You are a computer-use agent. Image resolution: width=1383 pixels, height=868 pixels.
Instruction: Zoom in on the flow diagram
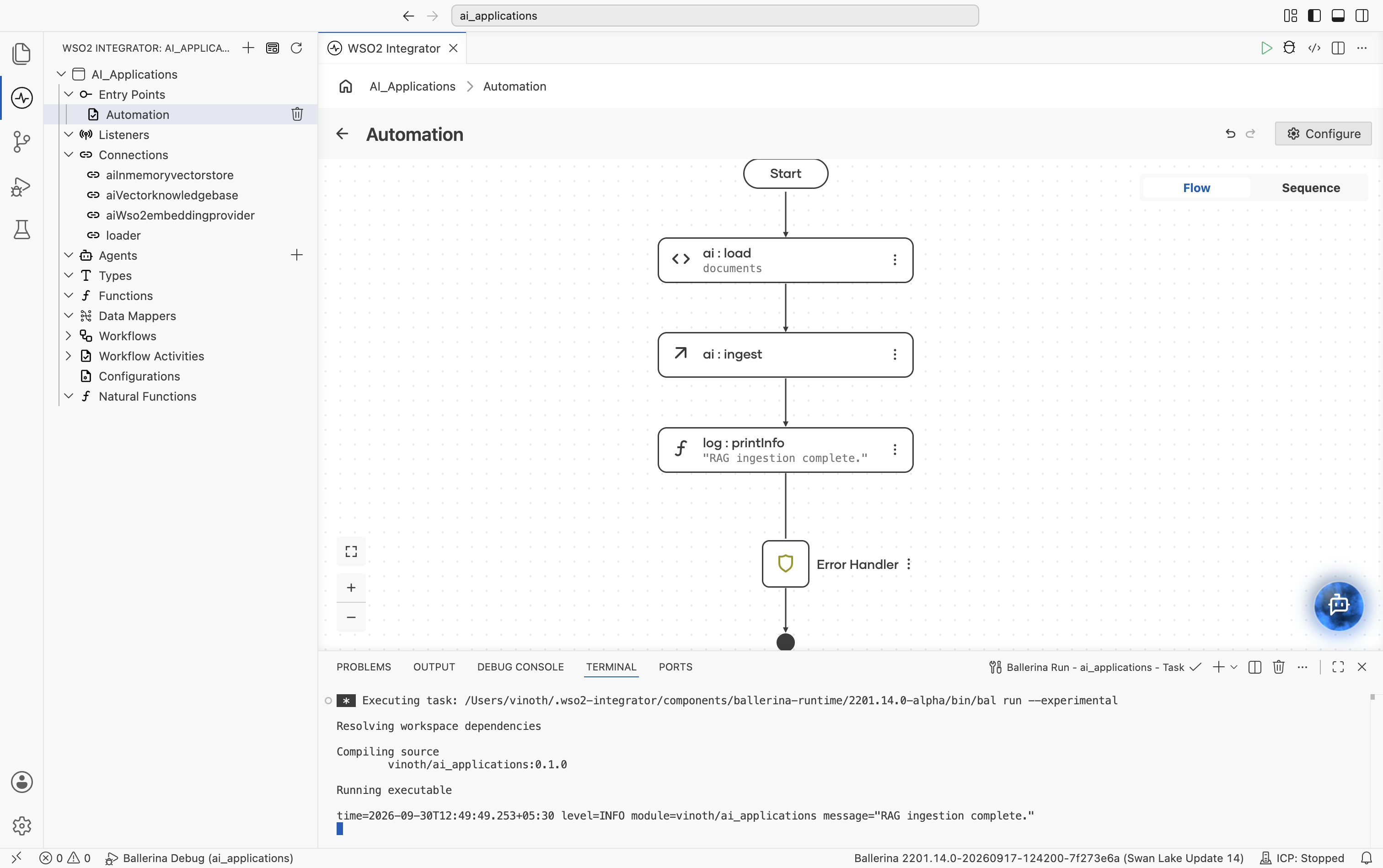click(351, 587)
